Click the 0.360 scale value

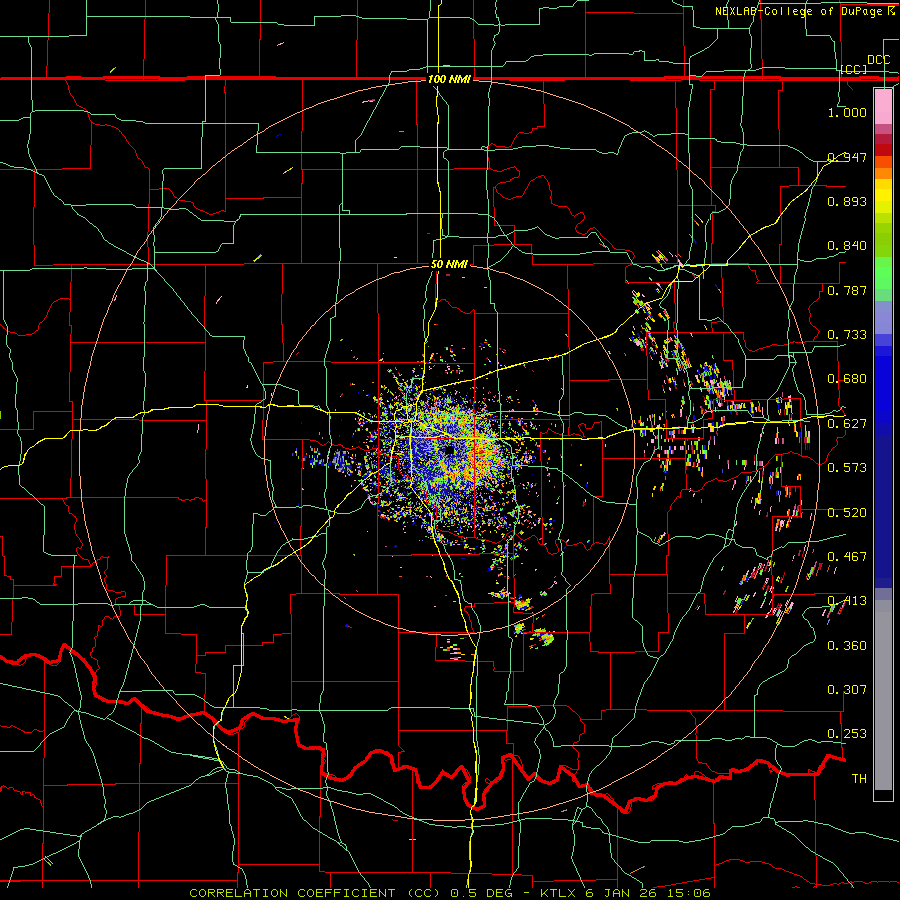tap(847, 646)
